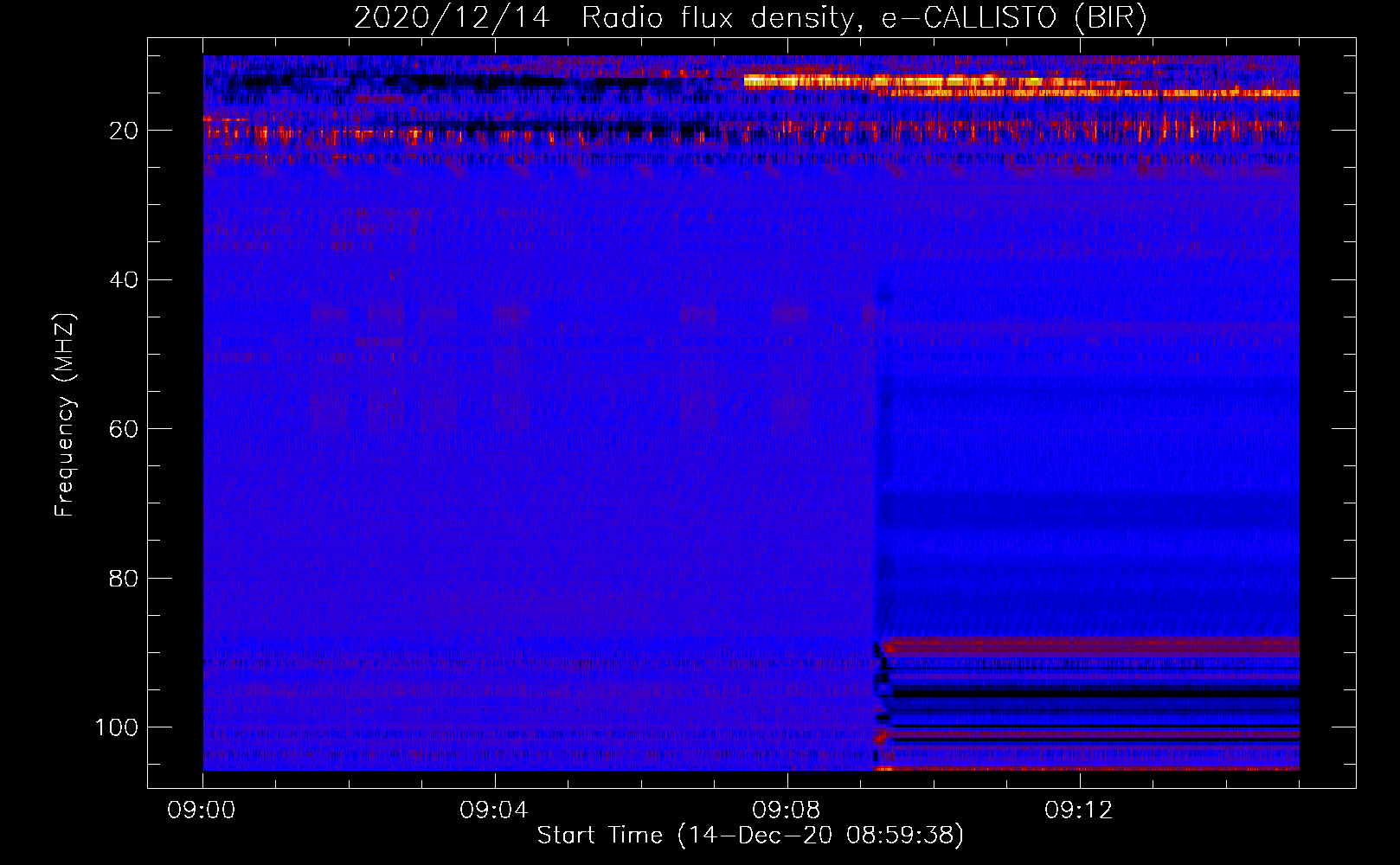Click the 'Start Time (14-Dec-20 08:59:38)' label

(x=750, y=836)
